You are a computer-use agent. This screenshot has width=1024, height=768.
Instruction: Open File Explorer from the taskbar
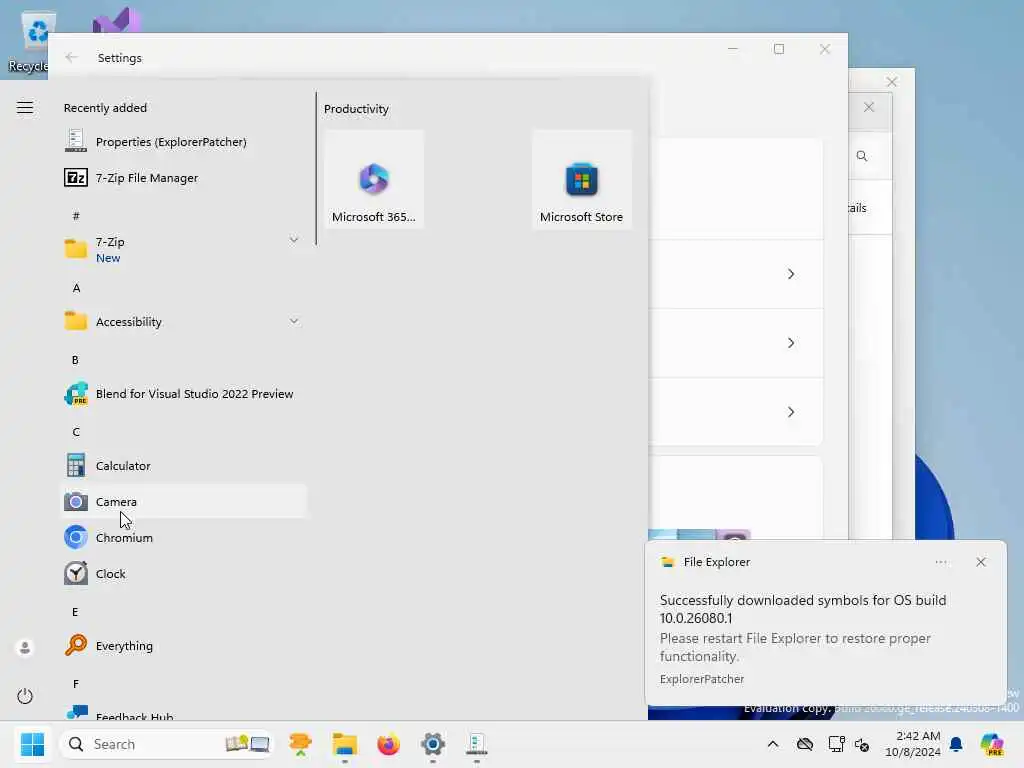(344, 744)
